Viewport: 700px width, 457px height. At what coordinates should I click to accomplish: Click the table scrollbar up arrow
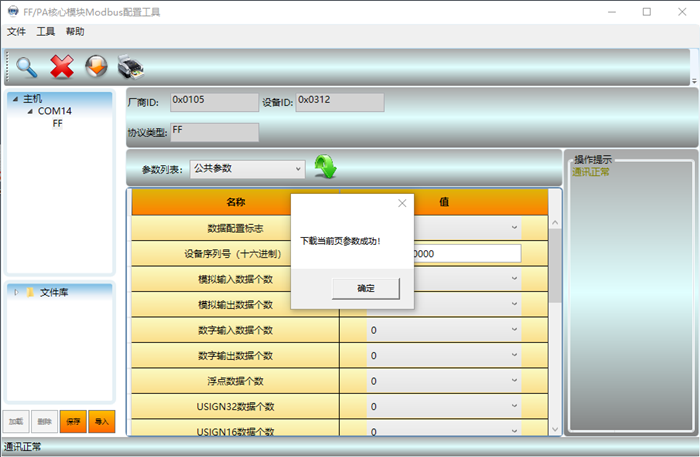(x=555, y=222)
